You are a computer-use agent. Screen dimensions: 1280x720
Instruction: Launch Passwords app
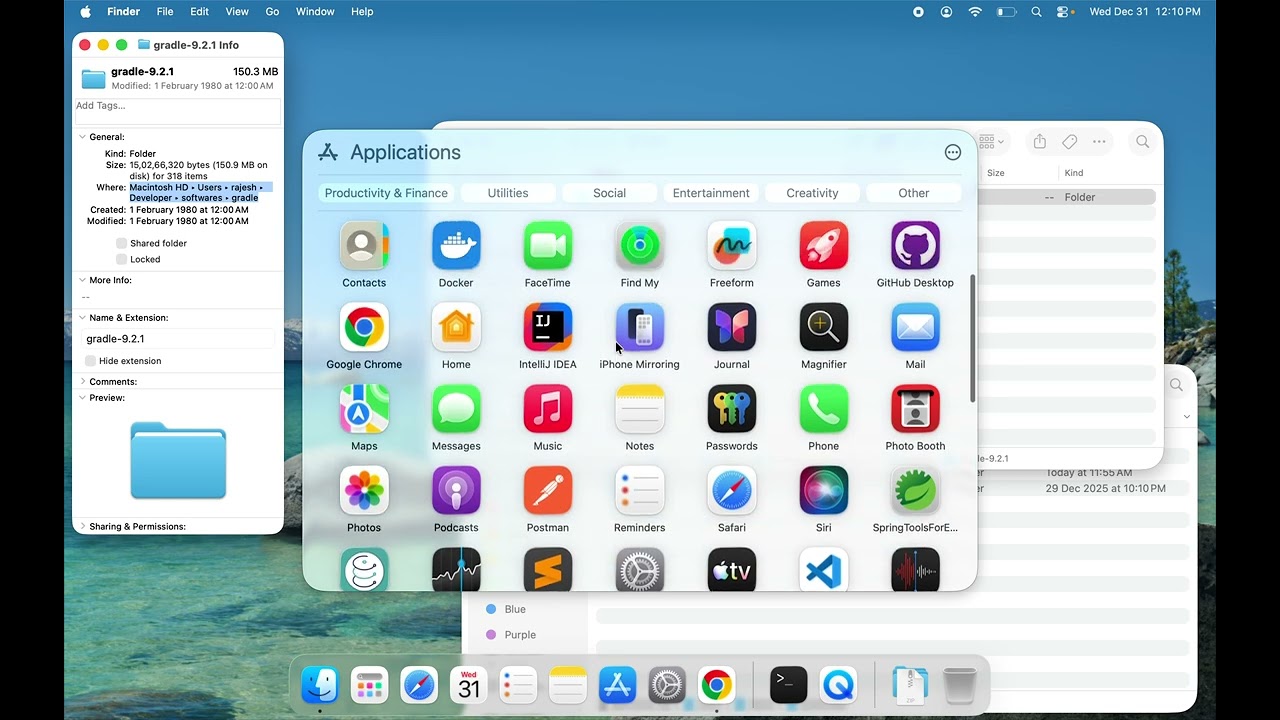tap(732, 410)
